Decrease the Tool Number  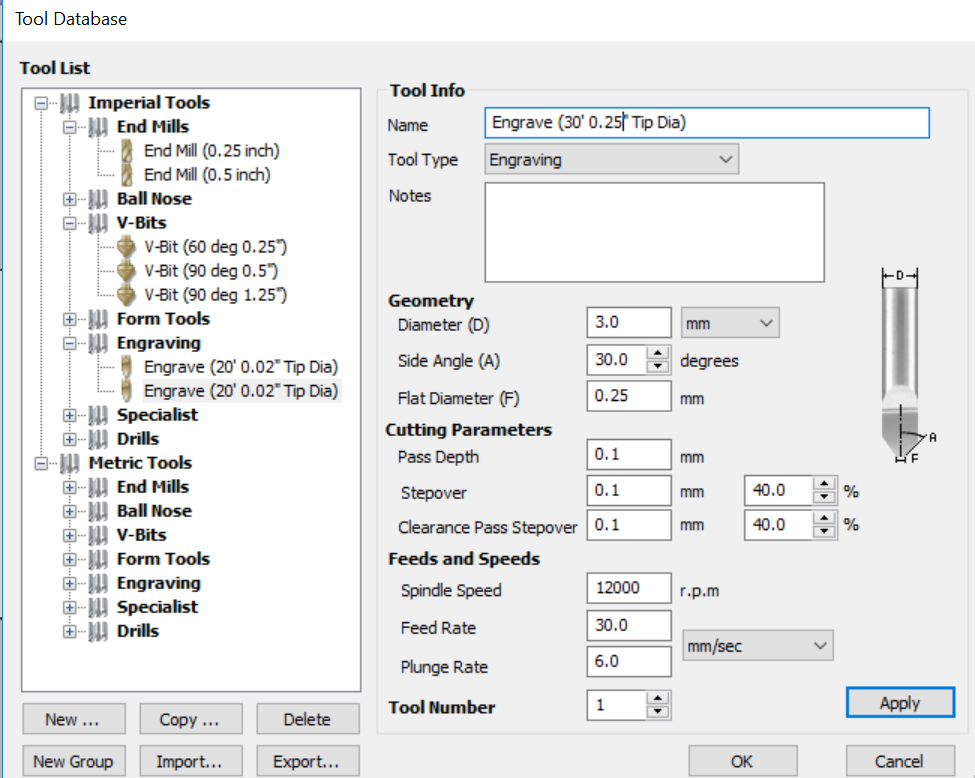(657, 711)
